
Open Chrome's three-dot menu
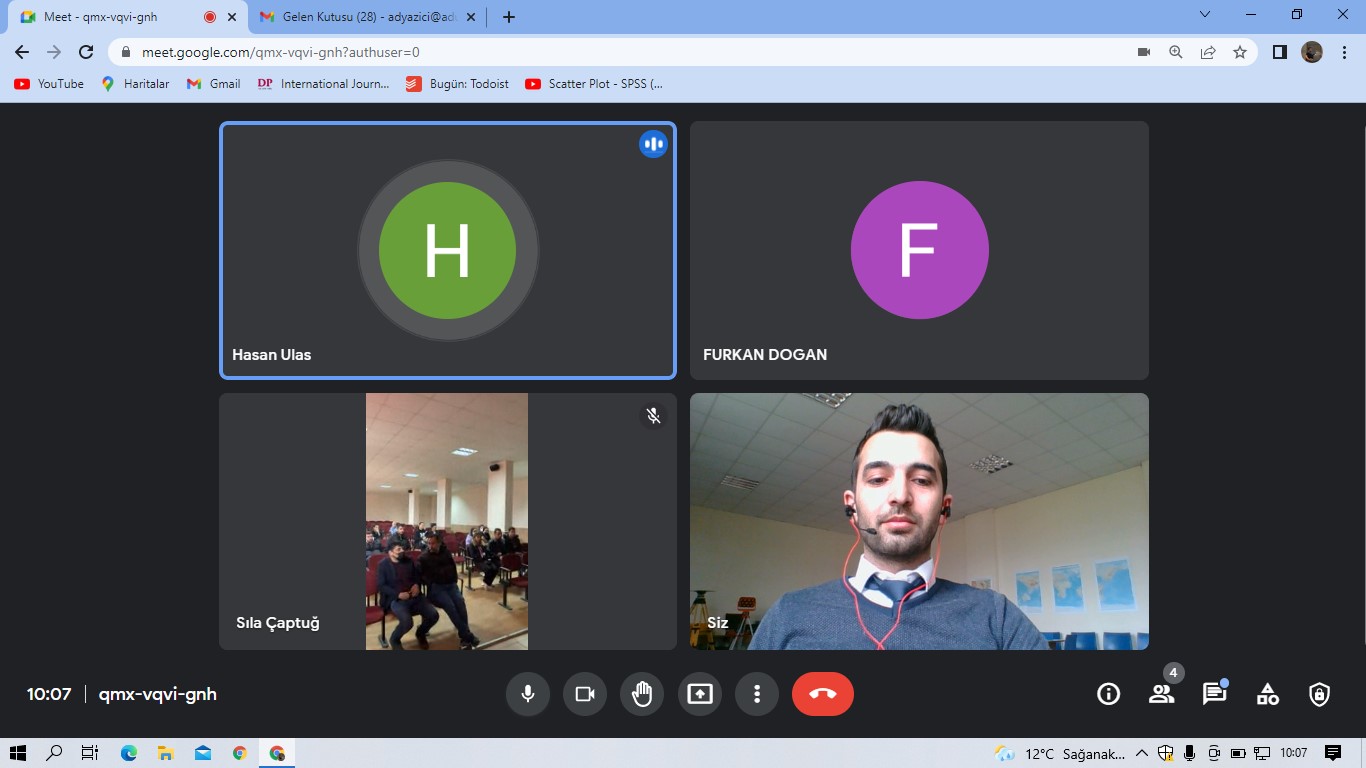[1343, 52]
